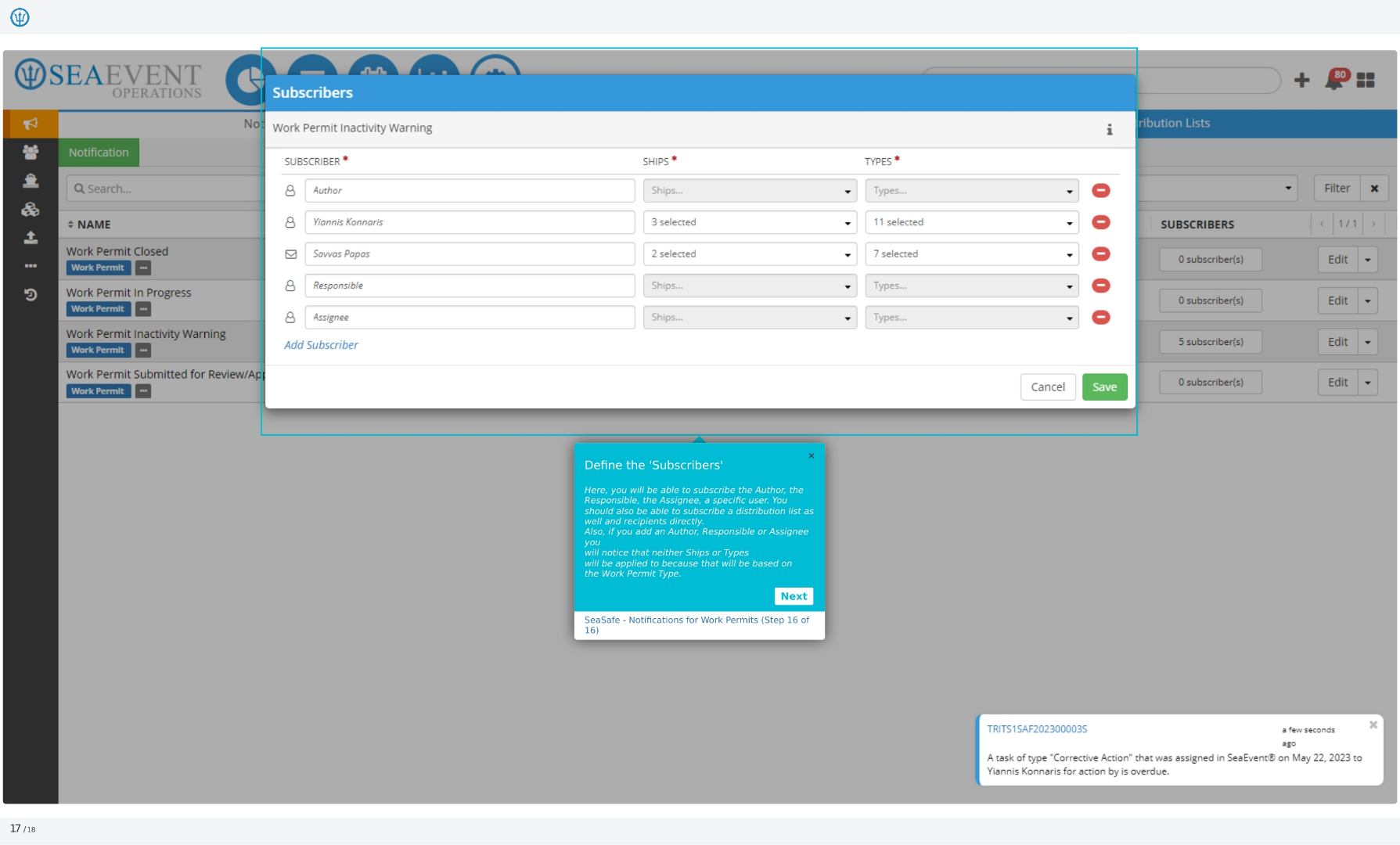Remove the Assignee subscriber row

click(x=1100, y=317)
